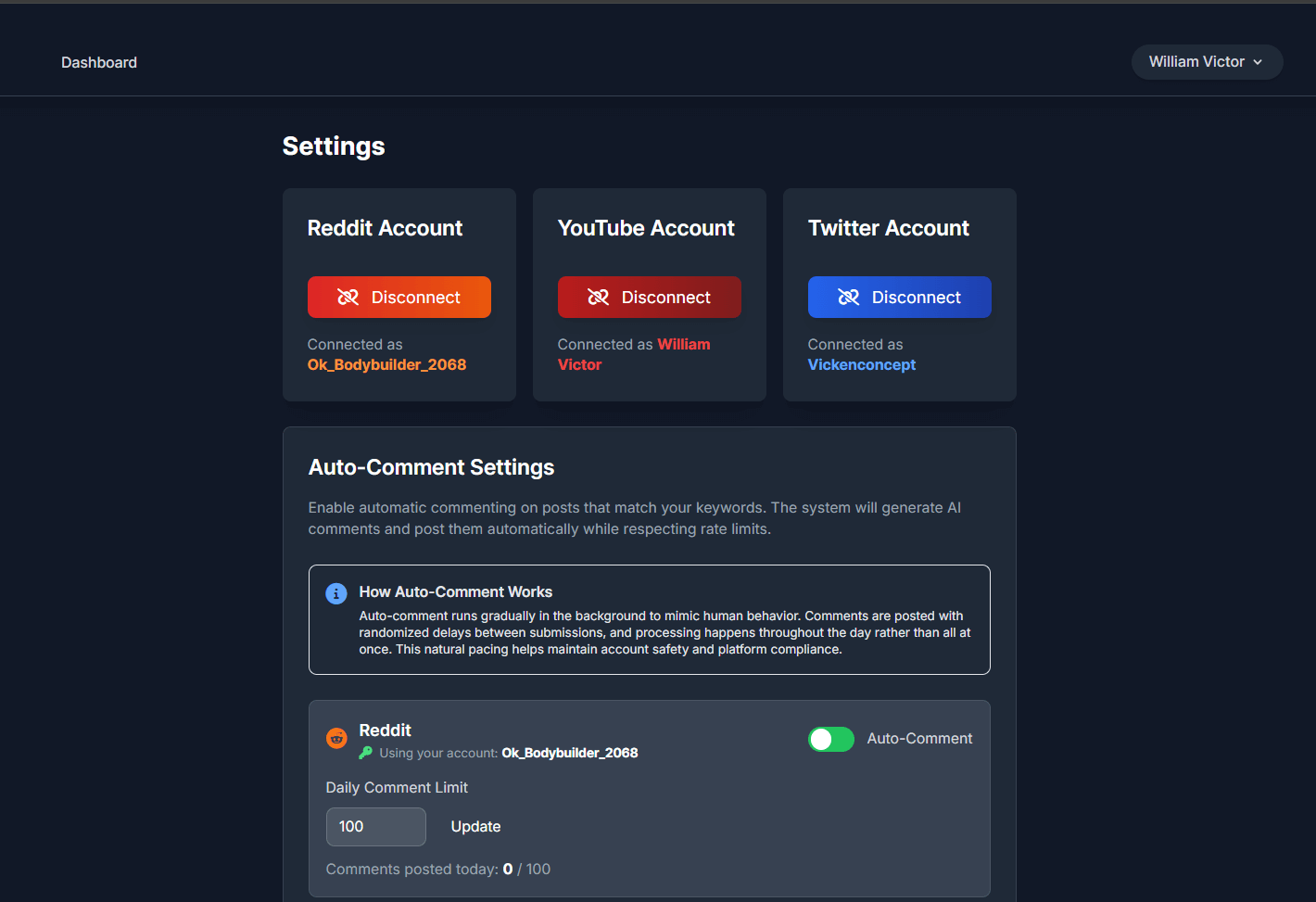This screenshot has height=902, width=1316.
Task: Go to Dashboard in the top navigation
Action: (x=99, y=62)
